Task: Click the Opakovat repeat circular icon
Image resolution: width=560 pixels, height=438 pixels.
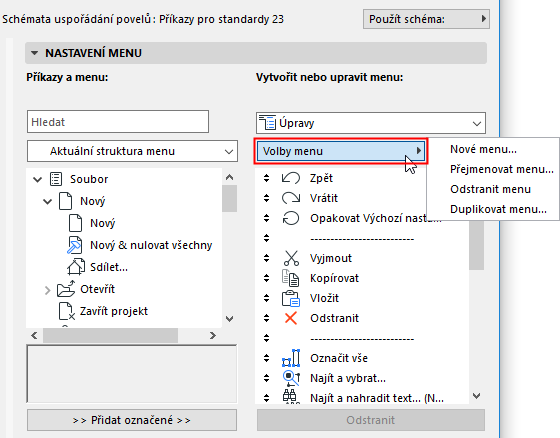Action: coord(291,218)
